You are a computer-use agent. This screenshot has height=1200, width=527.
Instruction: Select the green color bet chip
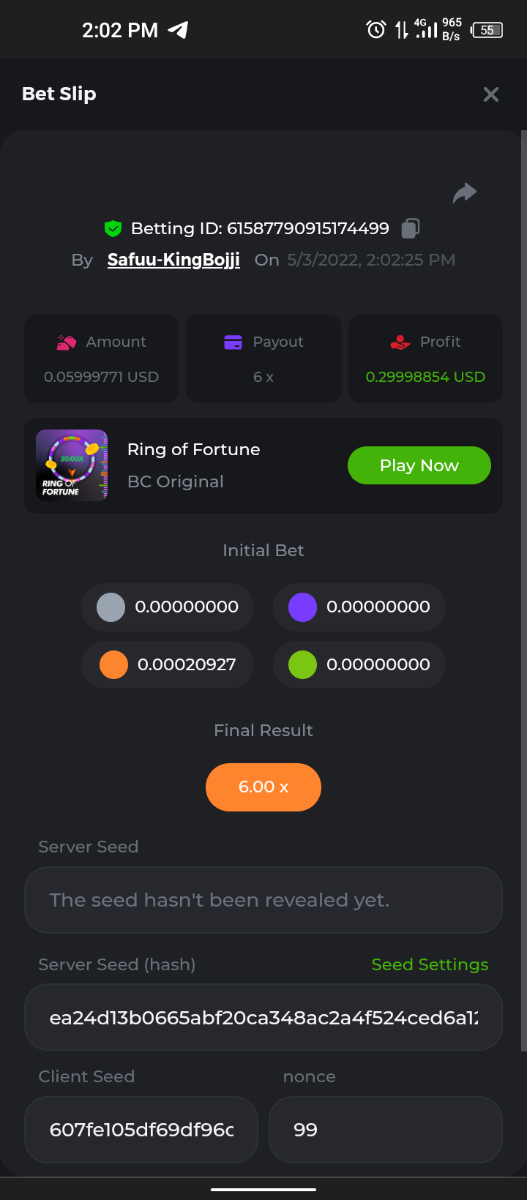(x=302, y=664)
